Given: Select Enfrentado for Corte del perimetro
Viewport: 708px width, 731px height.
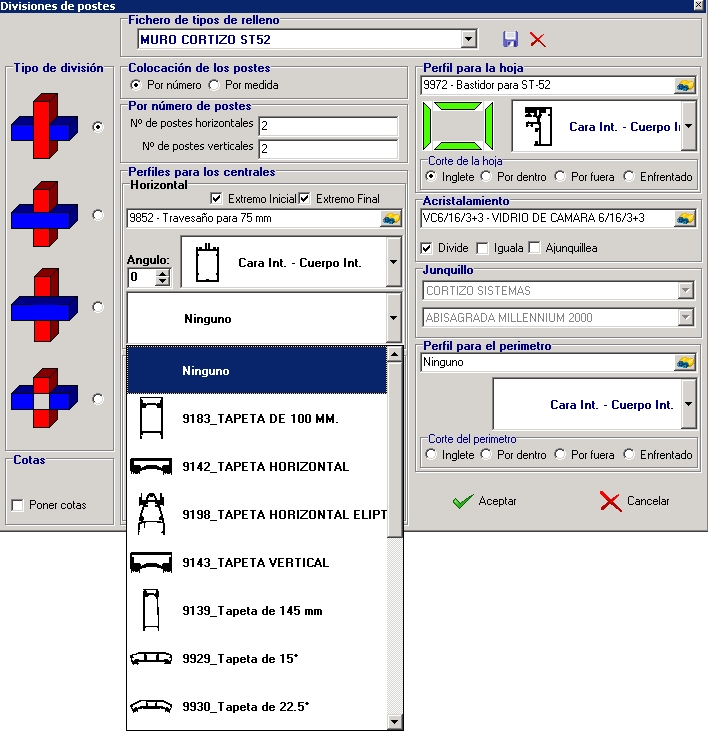Looking at the screenshot, I should 629,454.
